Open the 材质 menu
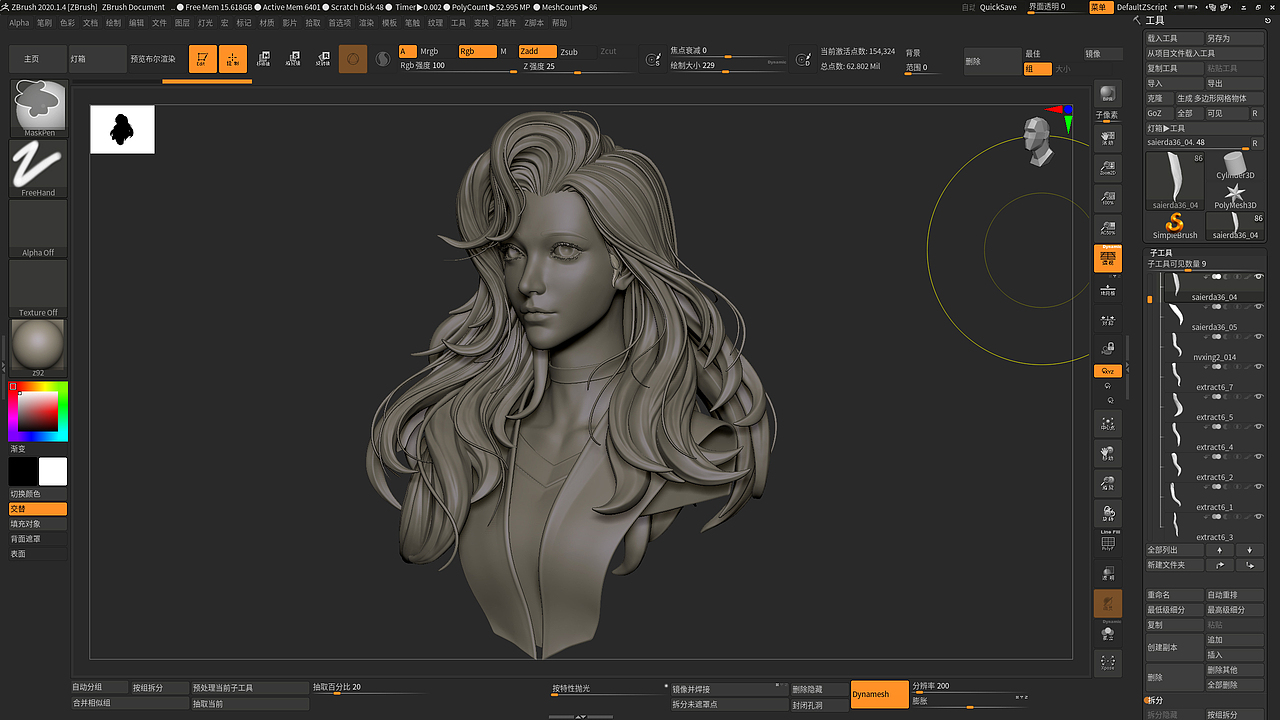The image size is (1280, 720). click(267, 22)
